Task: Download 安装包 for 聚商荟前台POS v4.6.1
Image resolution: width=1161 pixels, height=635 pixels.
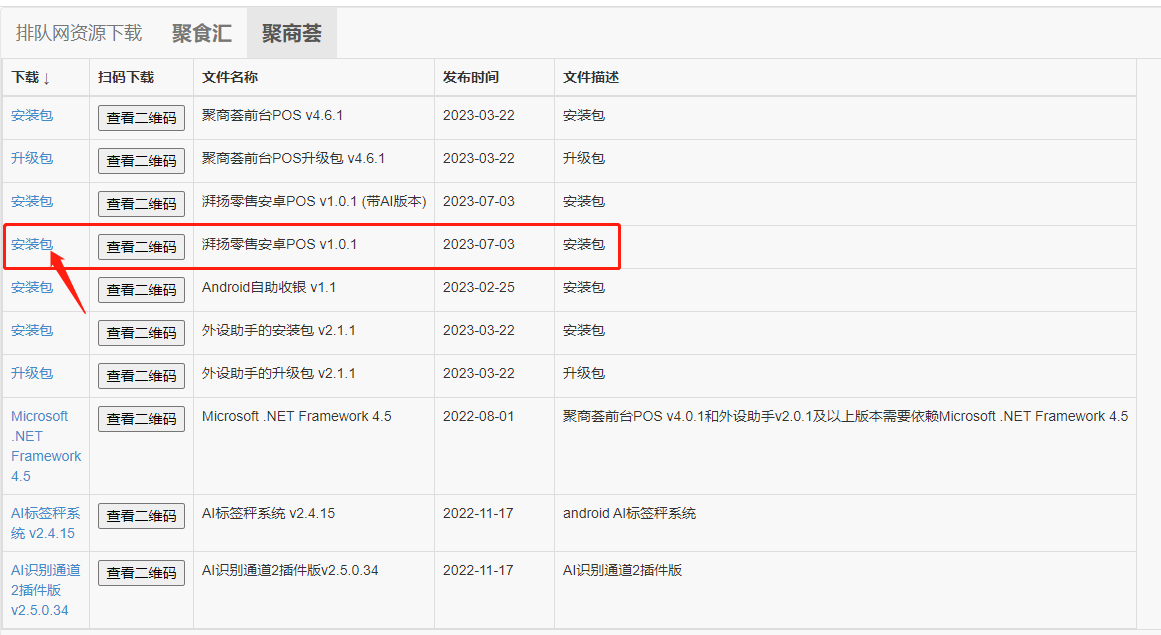Action: point(32,115)
